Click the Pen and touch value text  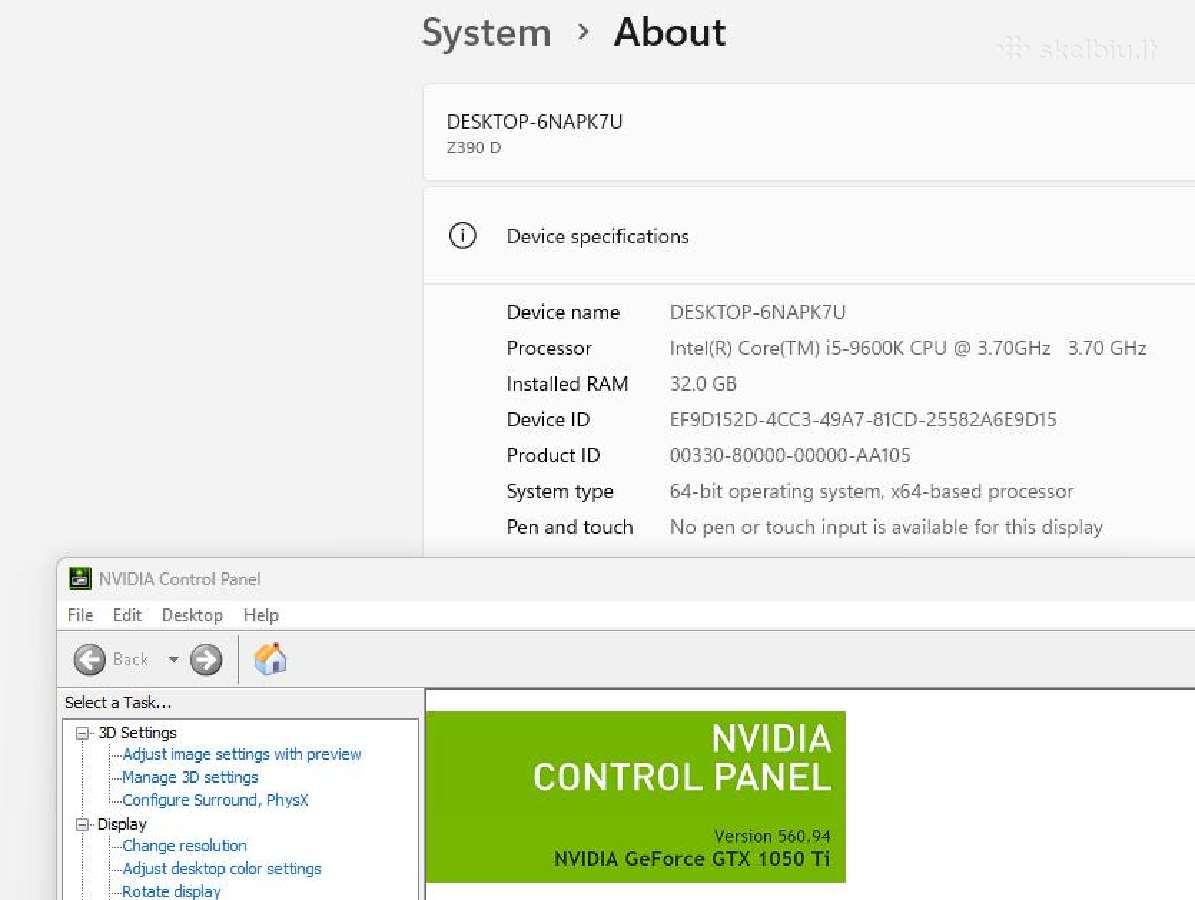click(x=886, y=527)
